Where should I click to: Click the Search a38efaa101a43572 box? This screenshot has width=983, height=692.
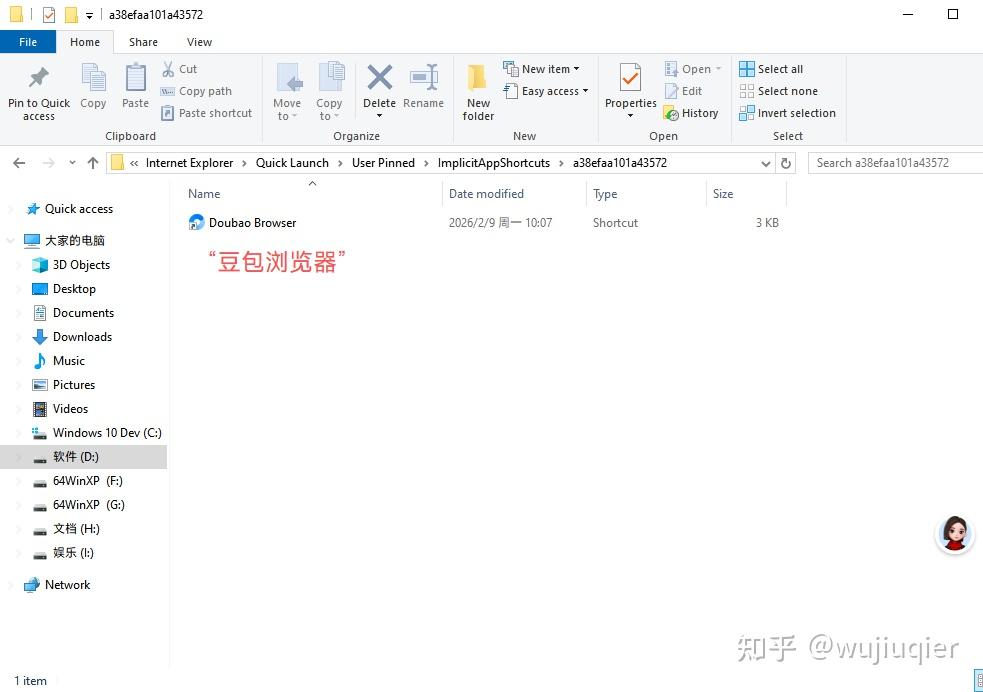896,163
